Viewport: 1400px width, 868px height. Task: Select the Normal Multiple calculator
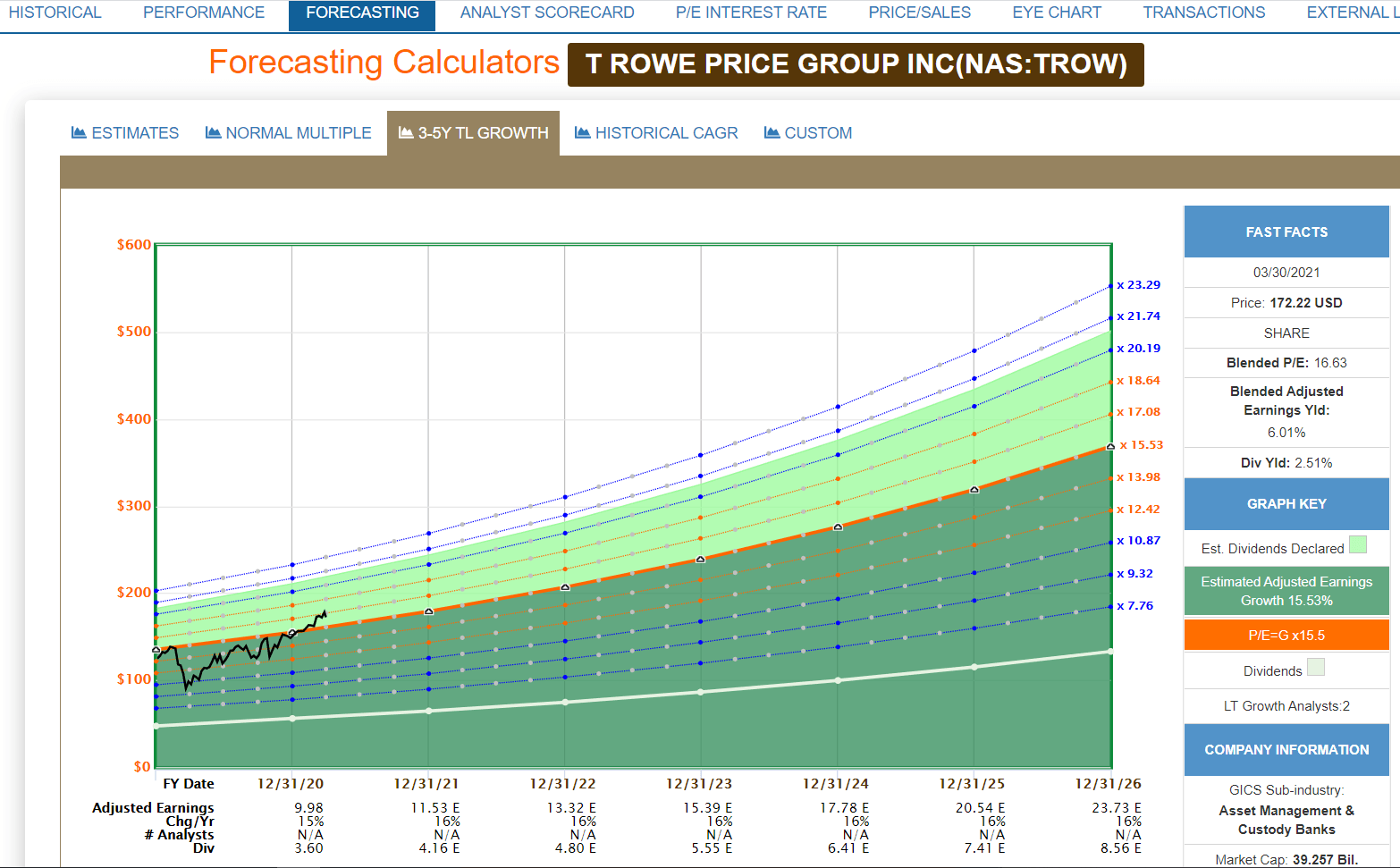[289, 133]
